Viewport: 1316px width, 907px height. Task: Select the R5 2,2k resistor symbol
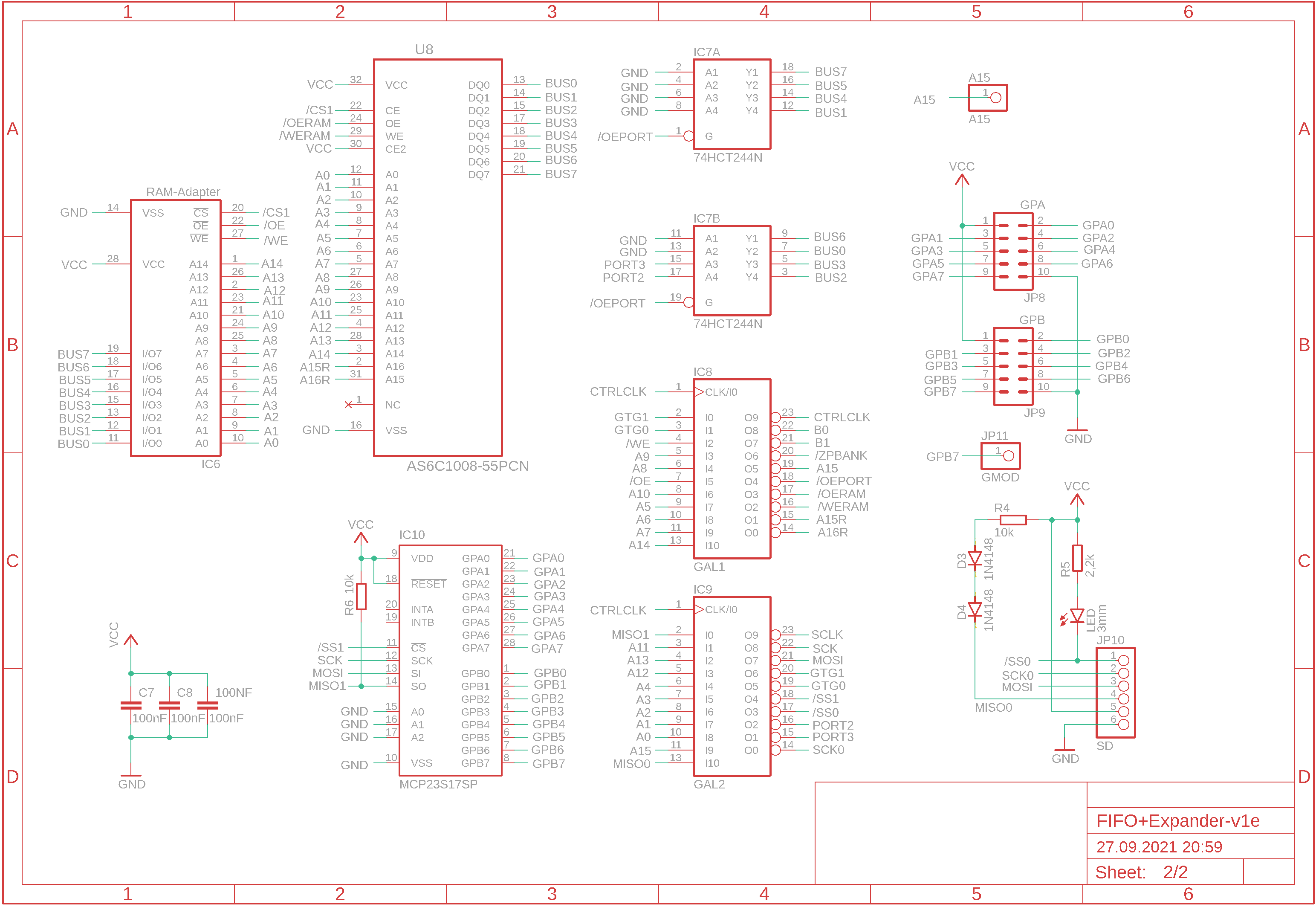coord(1077,557)
